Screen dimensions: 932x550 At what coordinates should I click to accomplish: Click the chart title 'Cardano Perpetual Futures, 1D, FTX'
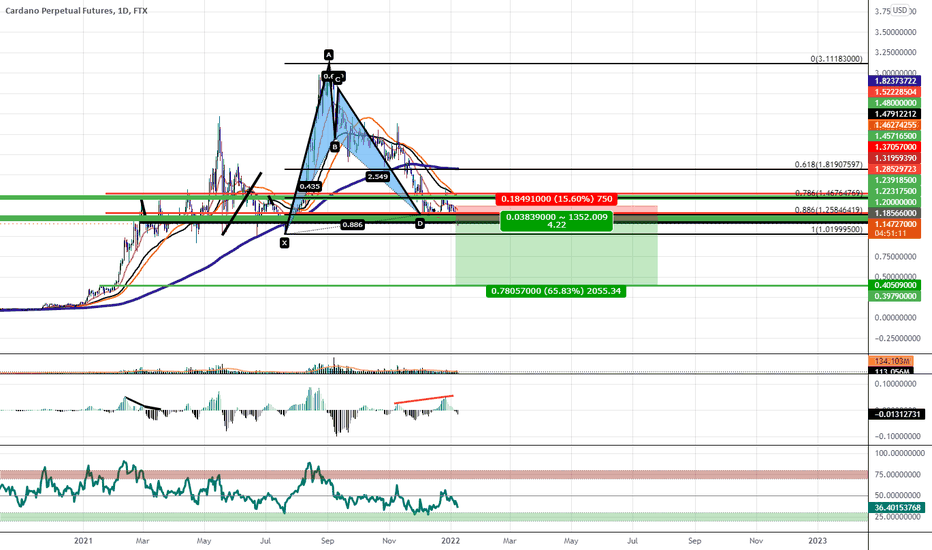tap(76, 11)
